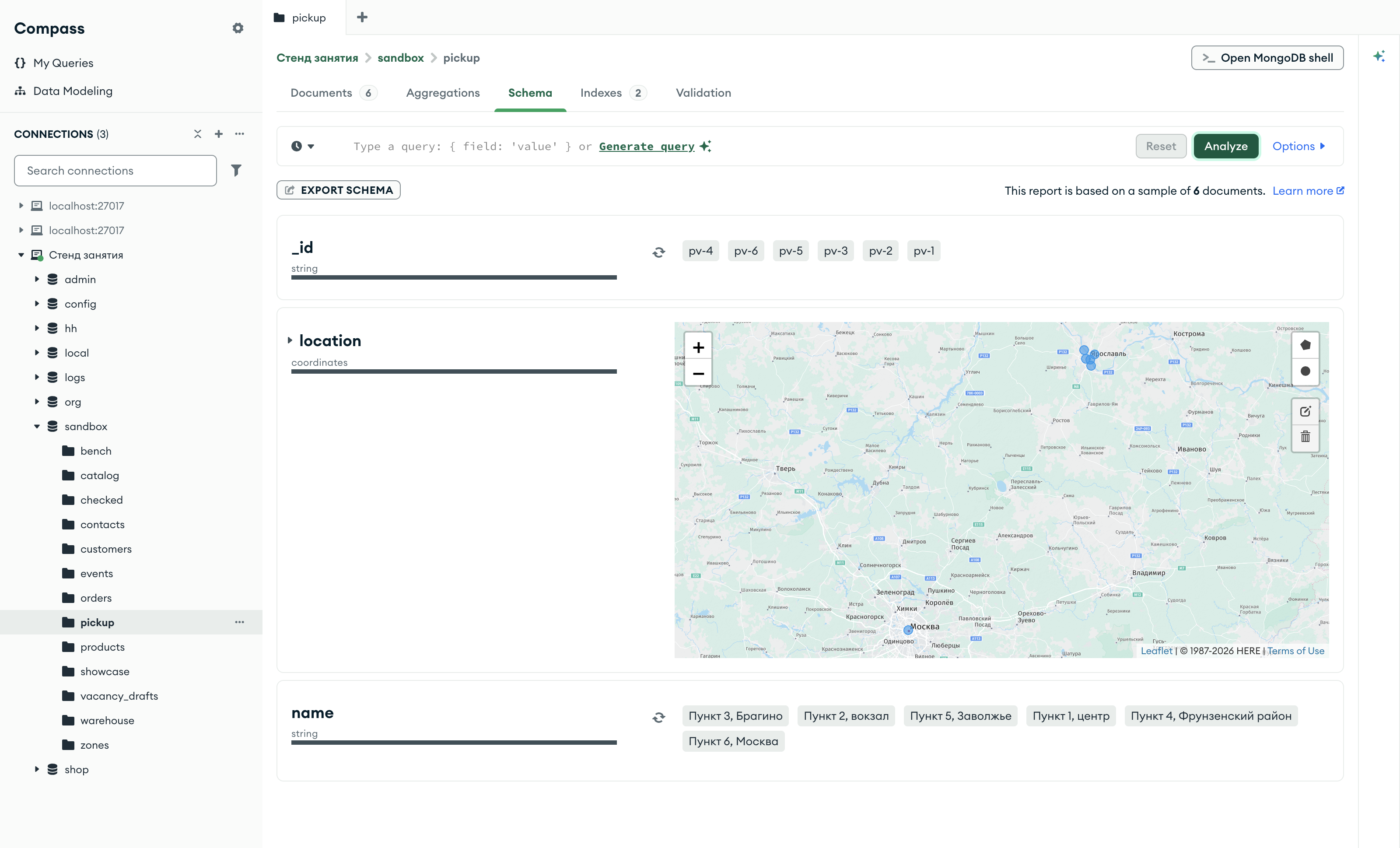
Task: Expand the first localhost:27017 connection
Action: coord(21,206)
